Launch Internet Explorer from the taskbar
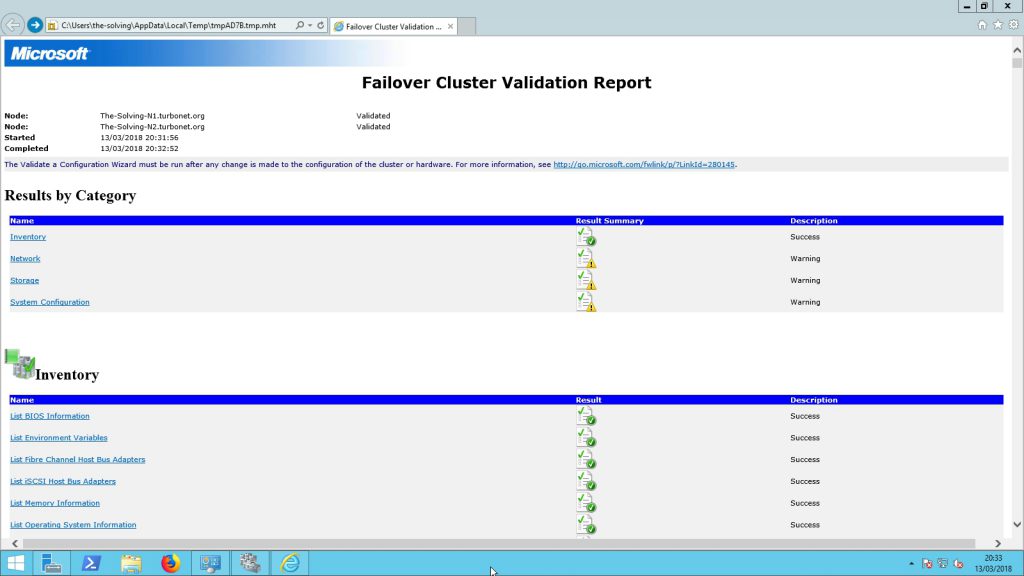The height and width of the screenshot is (576, 1024). pyautogui.click(x=289, y=563)
